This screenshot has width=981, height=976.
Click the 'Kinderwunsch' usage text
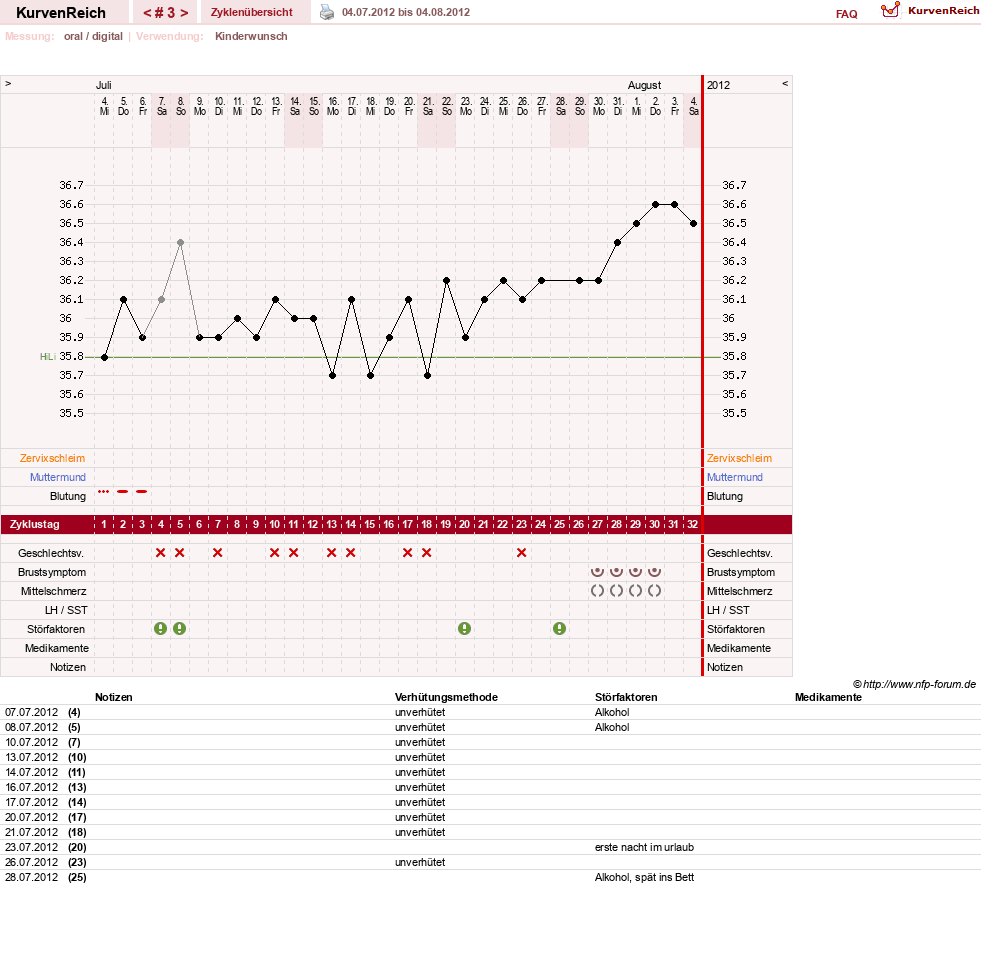[x=252, y=36]
